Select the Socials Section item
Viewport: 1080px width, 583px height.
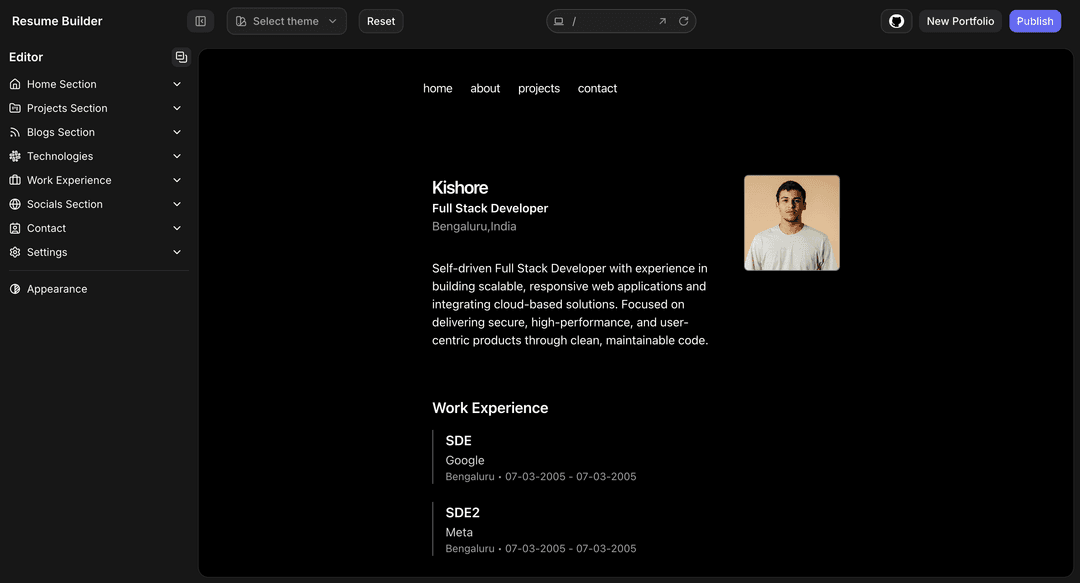click(x=65, y=204)
